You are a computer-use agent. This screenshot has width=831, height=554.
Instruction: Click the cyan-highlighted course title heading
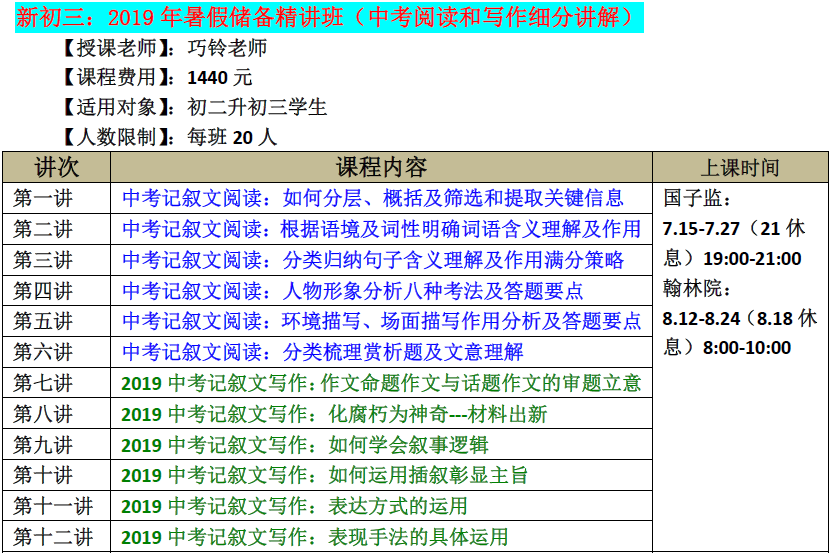pos(327,17)
